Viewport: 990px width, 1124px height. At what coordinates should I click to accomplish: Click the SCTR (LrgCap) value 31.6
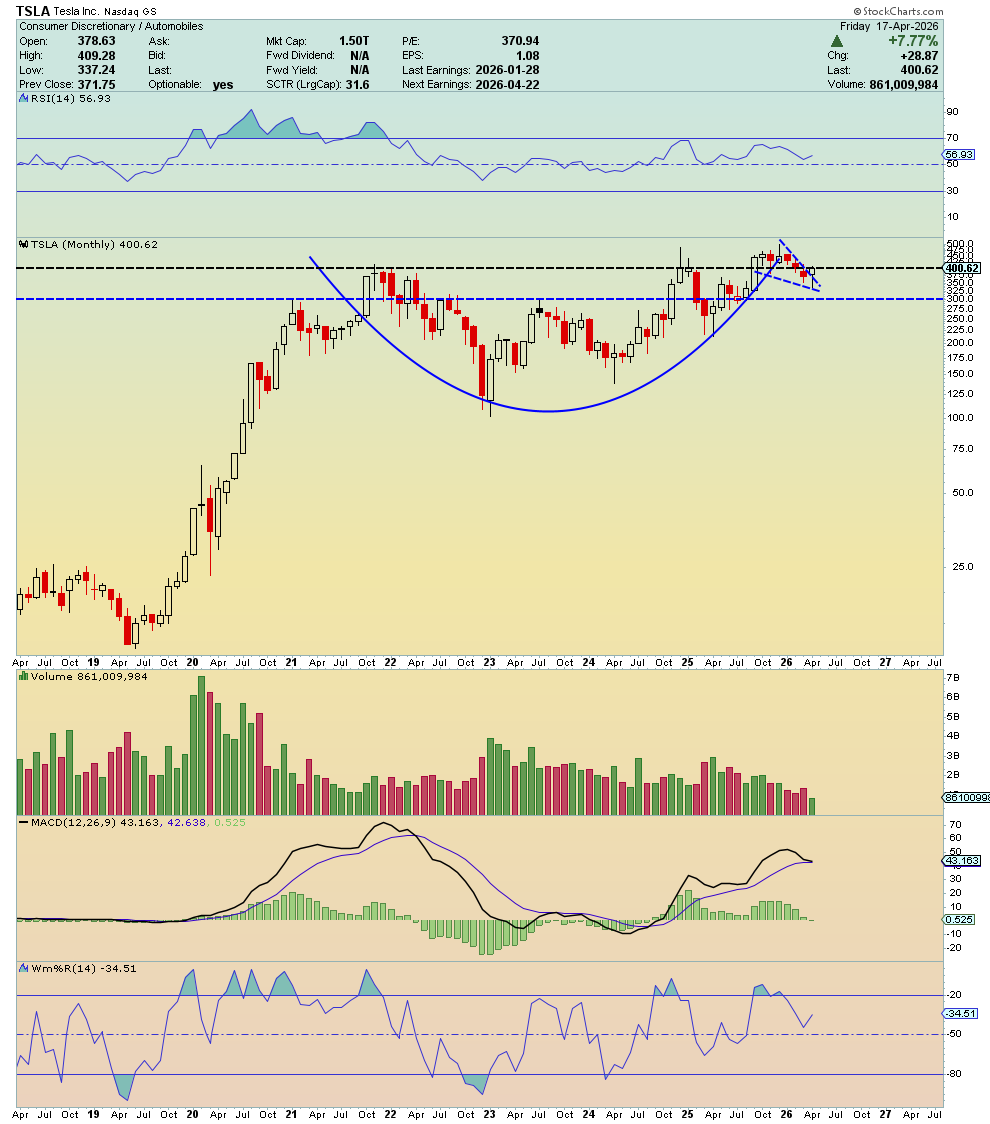[x=356, y=84]
